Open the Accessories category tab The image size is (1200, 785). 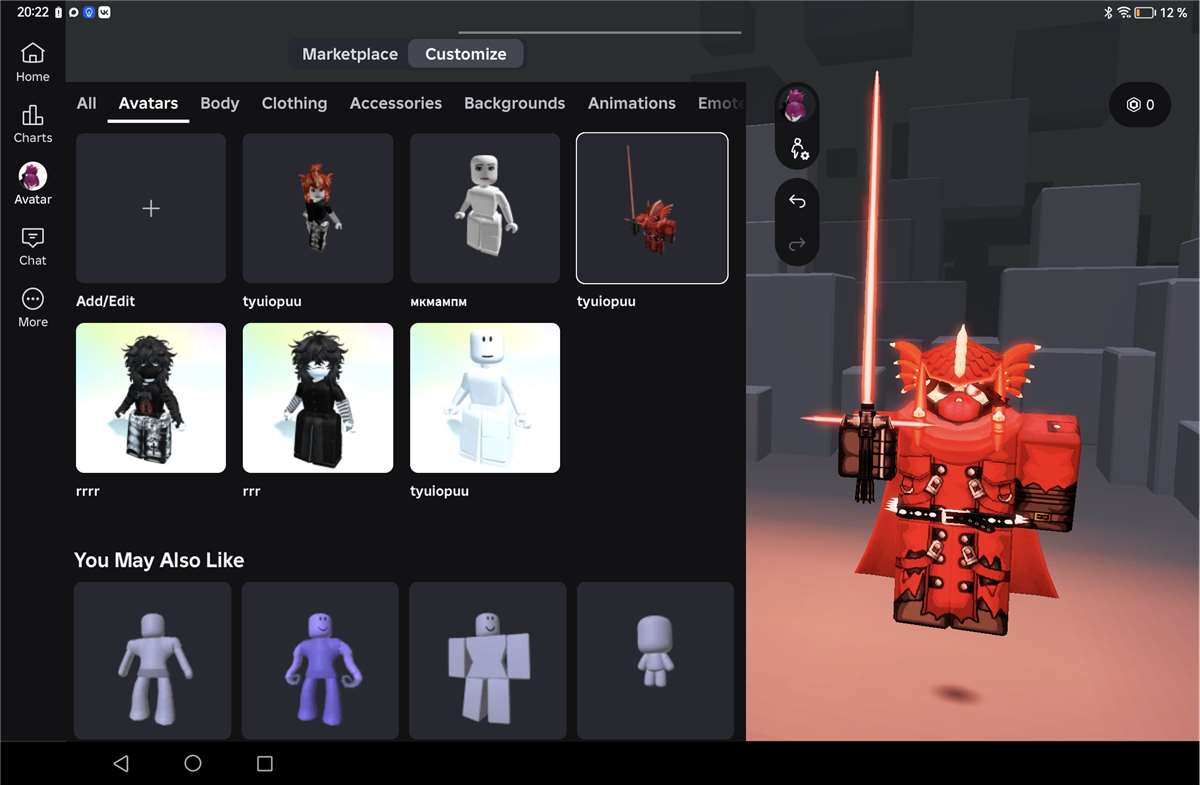pos(396,103)
